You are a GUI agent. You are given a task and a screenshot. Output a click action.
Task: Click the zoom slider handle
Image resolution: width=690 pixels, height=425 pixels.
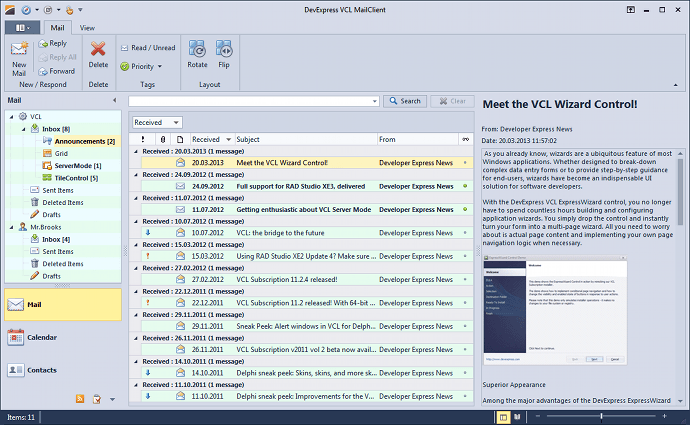point(601,416)
